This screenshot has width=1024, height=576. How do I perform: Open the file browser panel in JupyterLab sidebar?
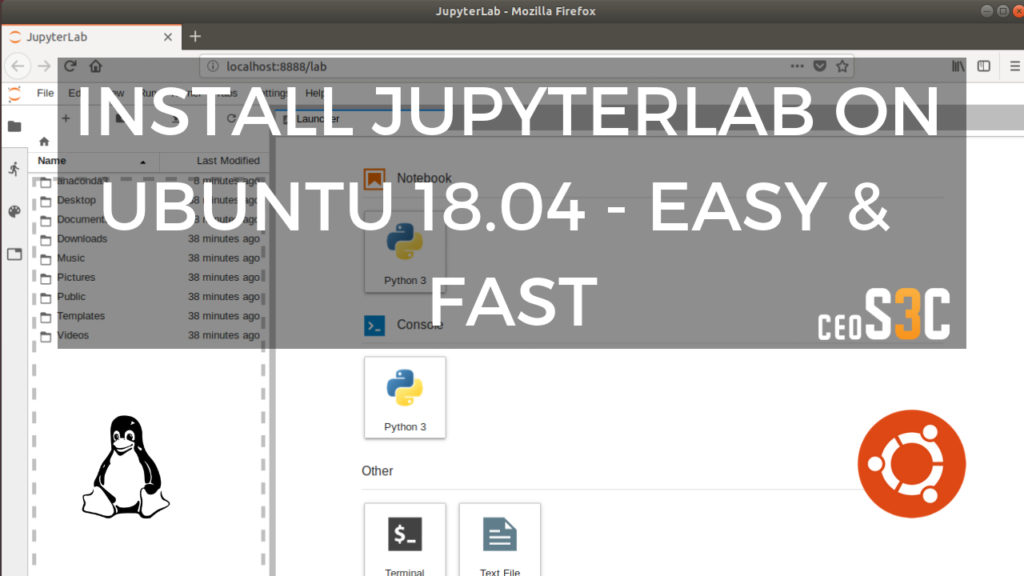tap(14, 128)
